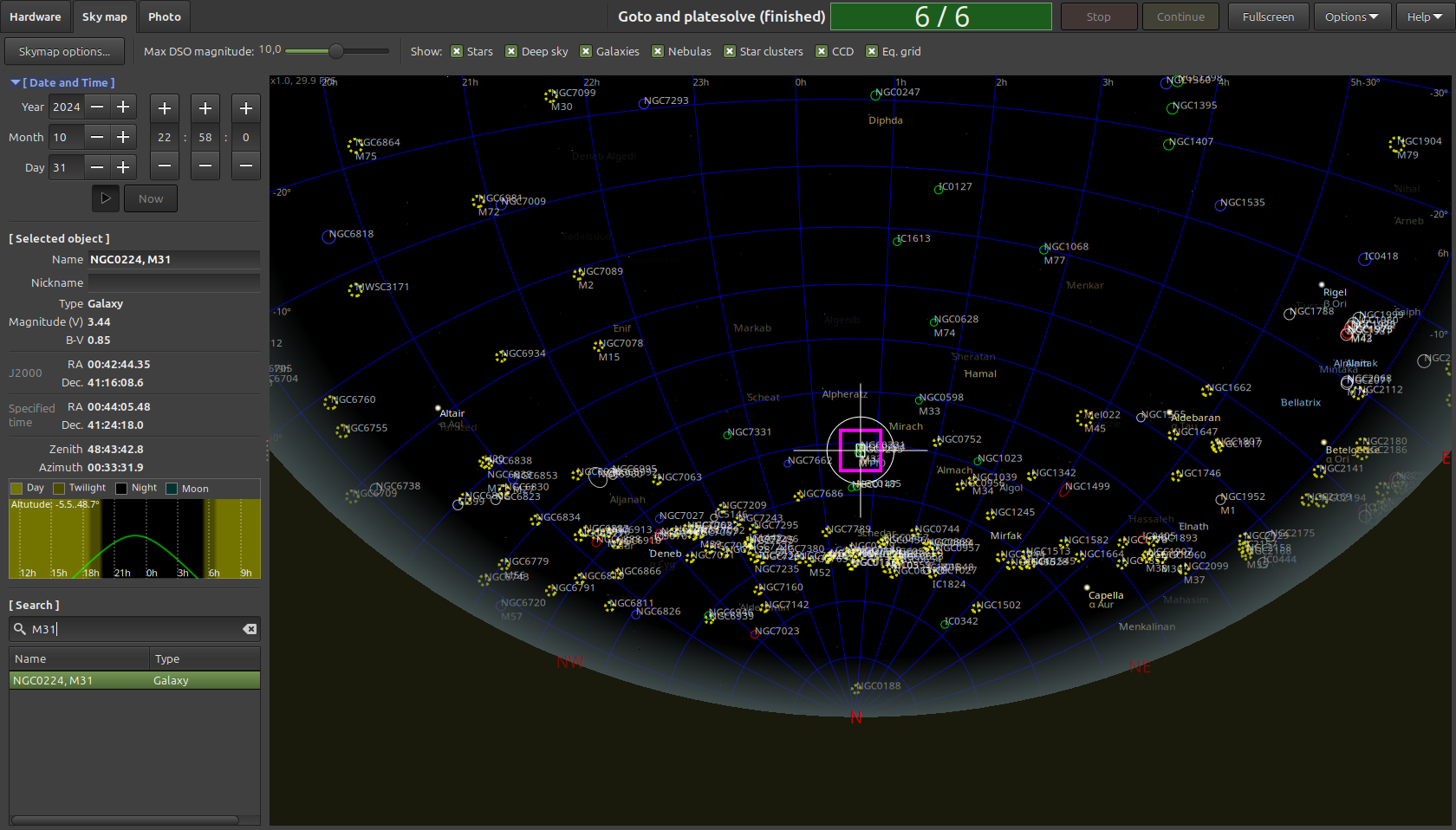Image resolution: width=1456 pixels, height=830 pixels.
Task: Open Skymap options dialog
Action: [64, 51]
